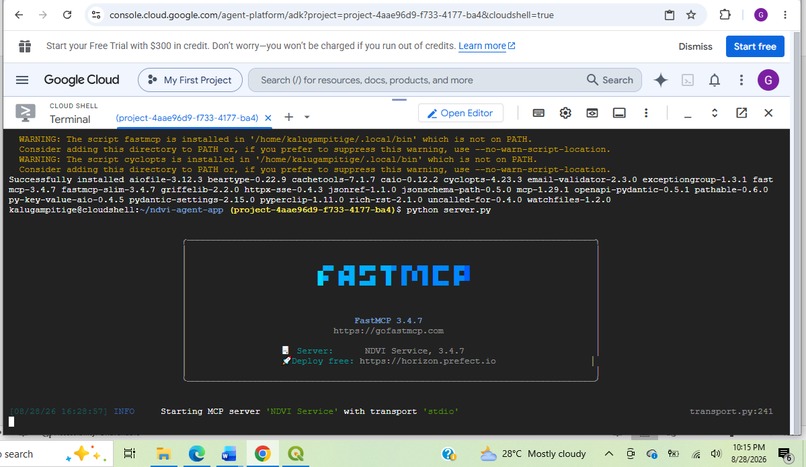Open the clipboard icon in address bar

point(669,15)
